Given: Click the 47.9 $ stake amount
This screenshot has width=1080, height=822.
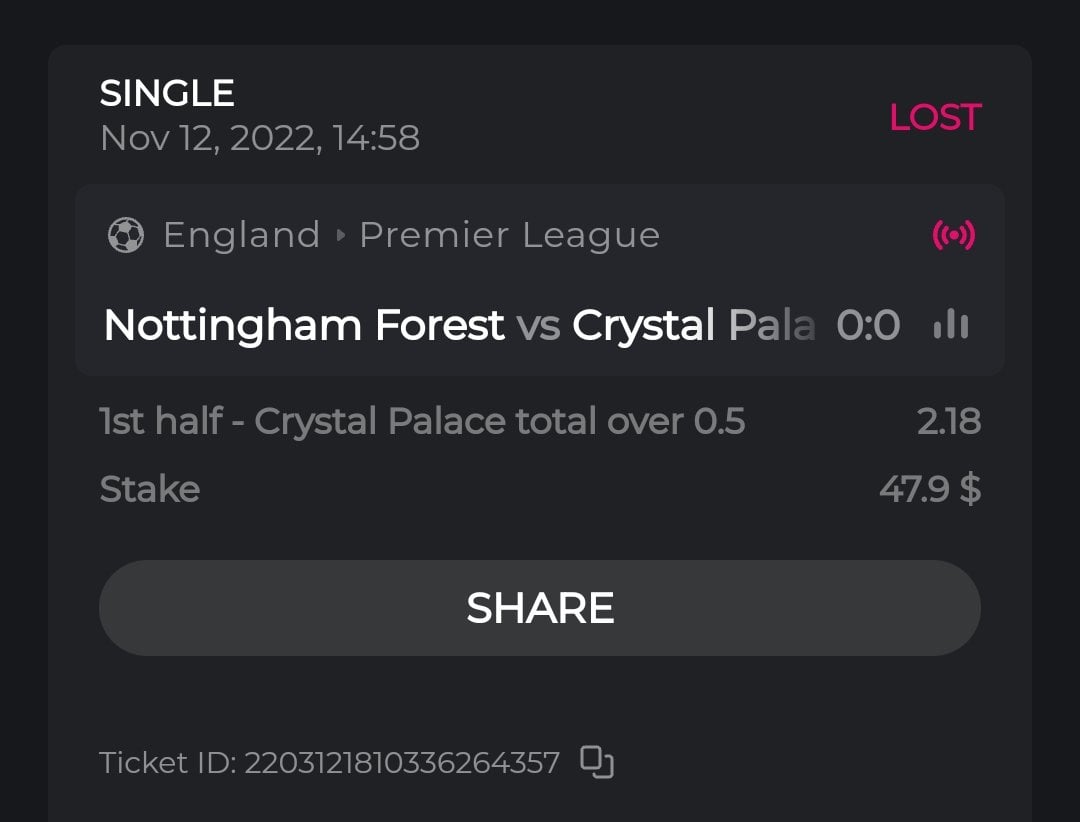Looking at the screenshot, I should tap(929, 489).
